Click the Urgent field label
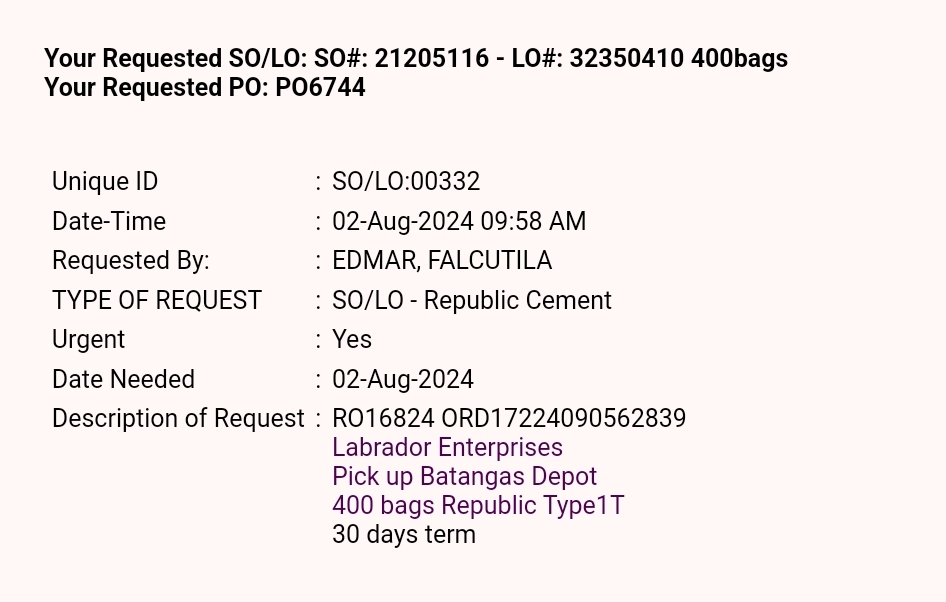The width and height of the screenshot is (946, 602). click(x=89, y=340)
